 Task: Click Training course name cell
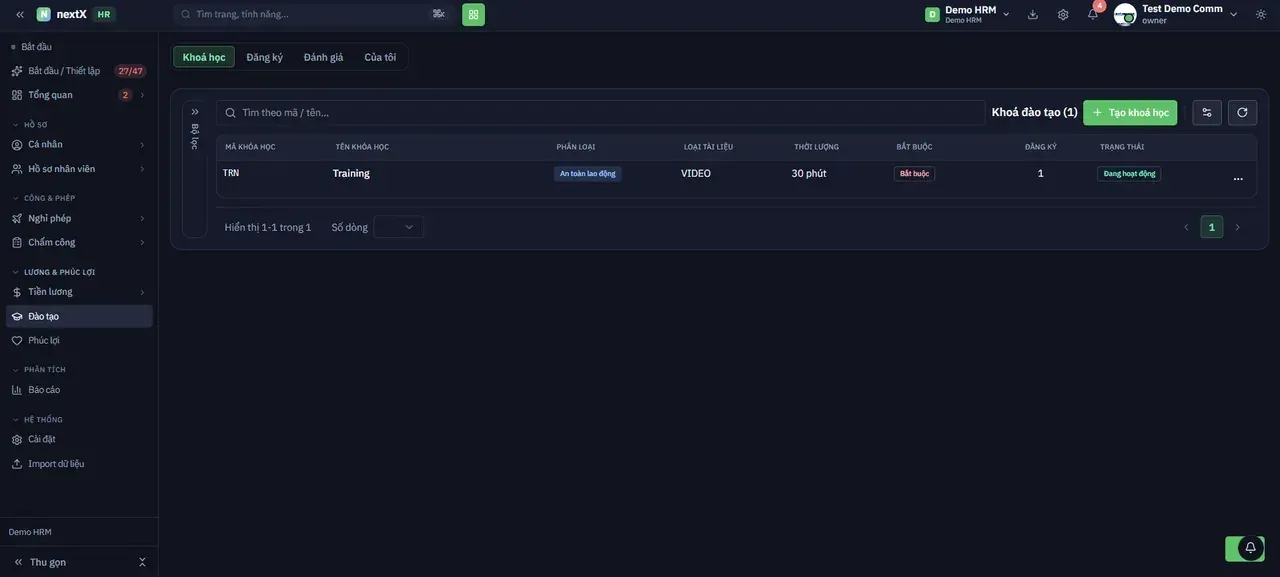351,173
